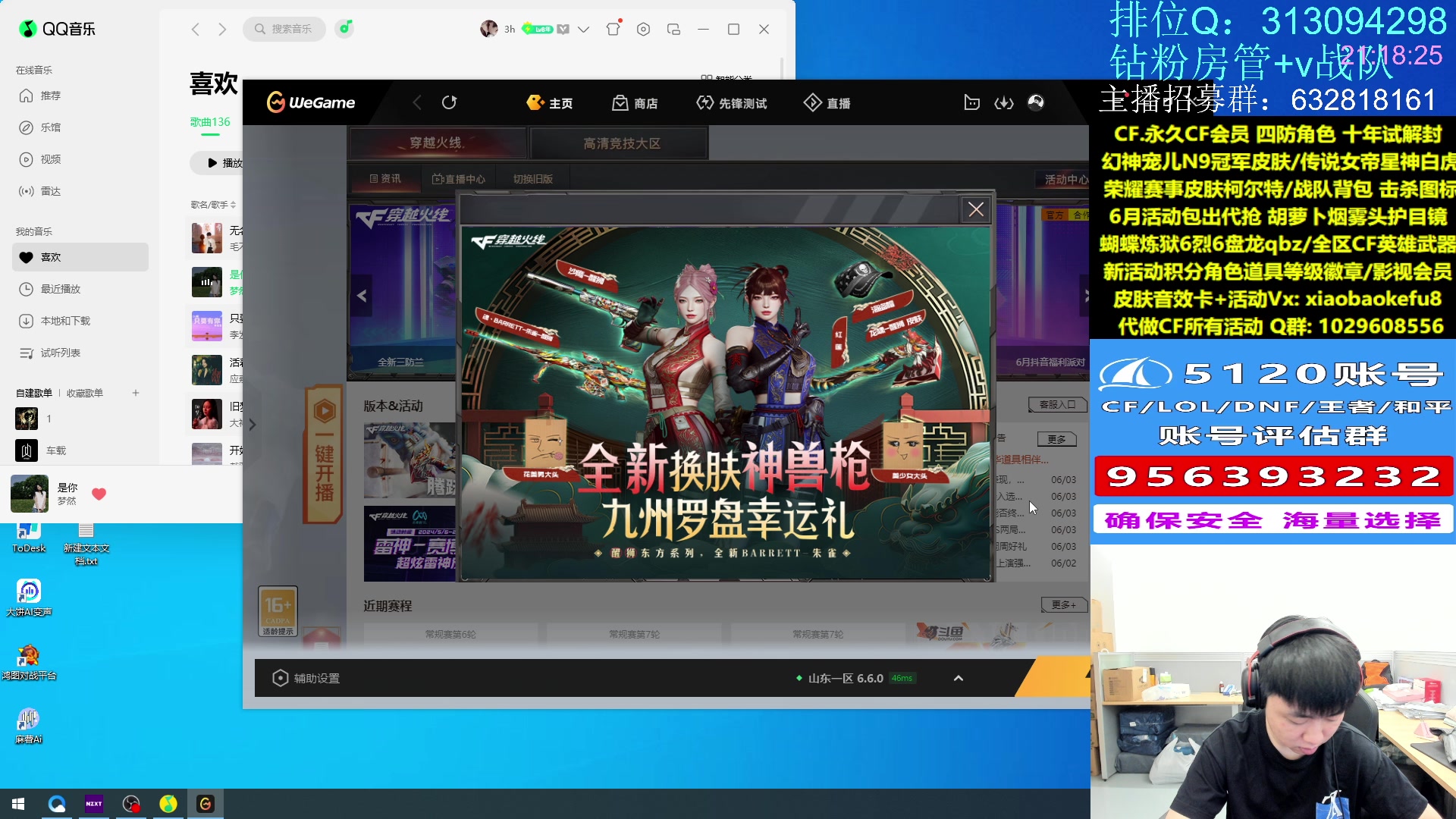The height and width of the screenshot is (819, 1456).
Task: Open NZXT app in taskbar
Action: (x=94, y=804)
